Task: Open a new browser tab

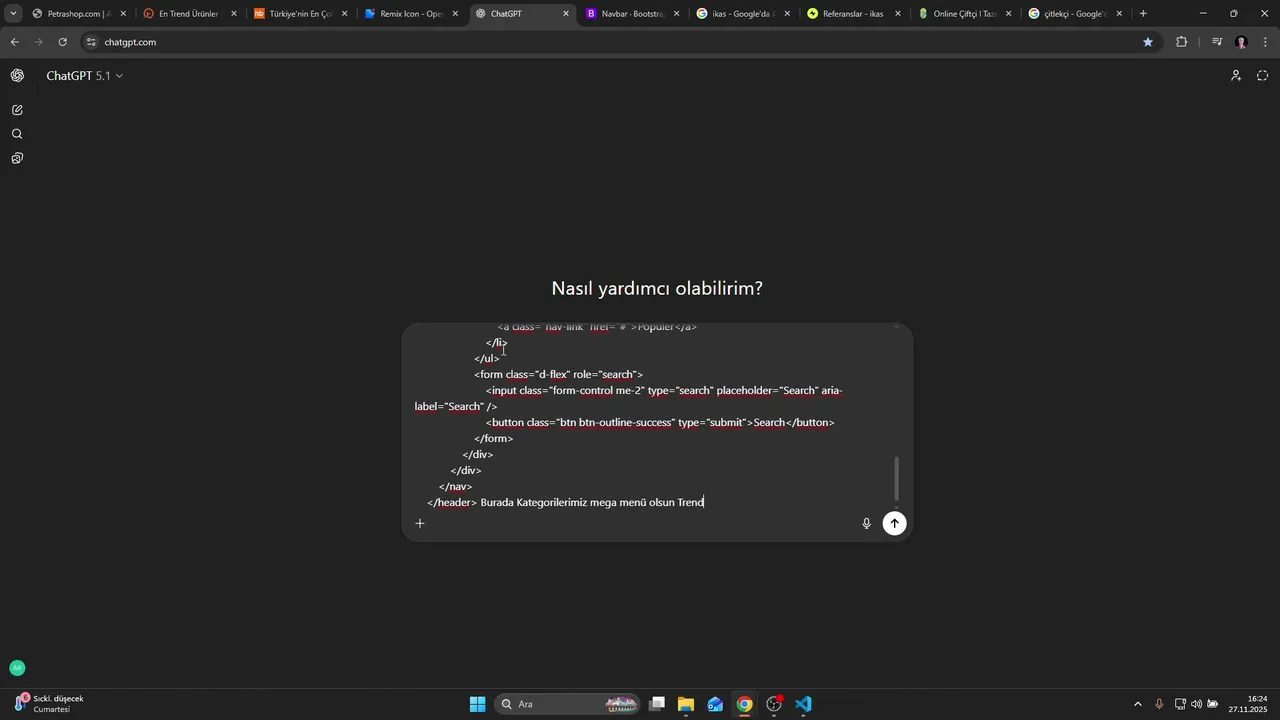Action: point(1143,14)
